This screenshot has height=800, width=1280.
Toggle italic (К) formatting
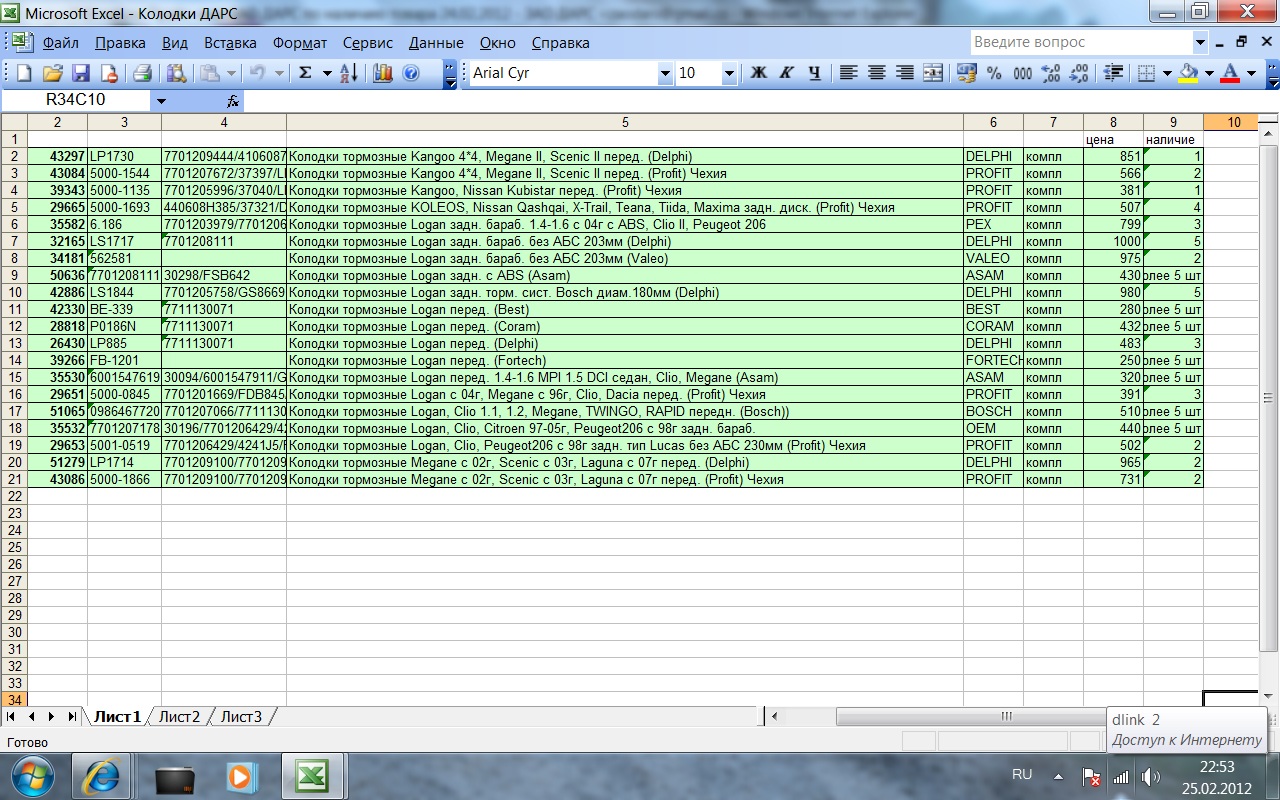786,73
